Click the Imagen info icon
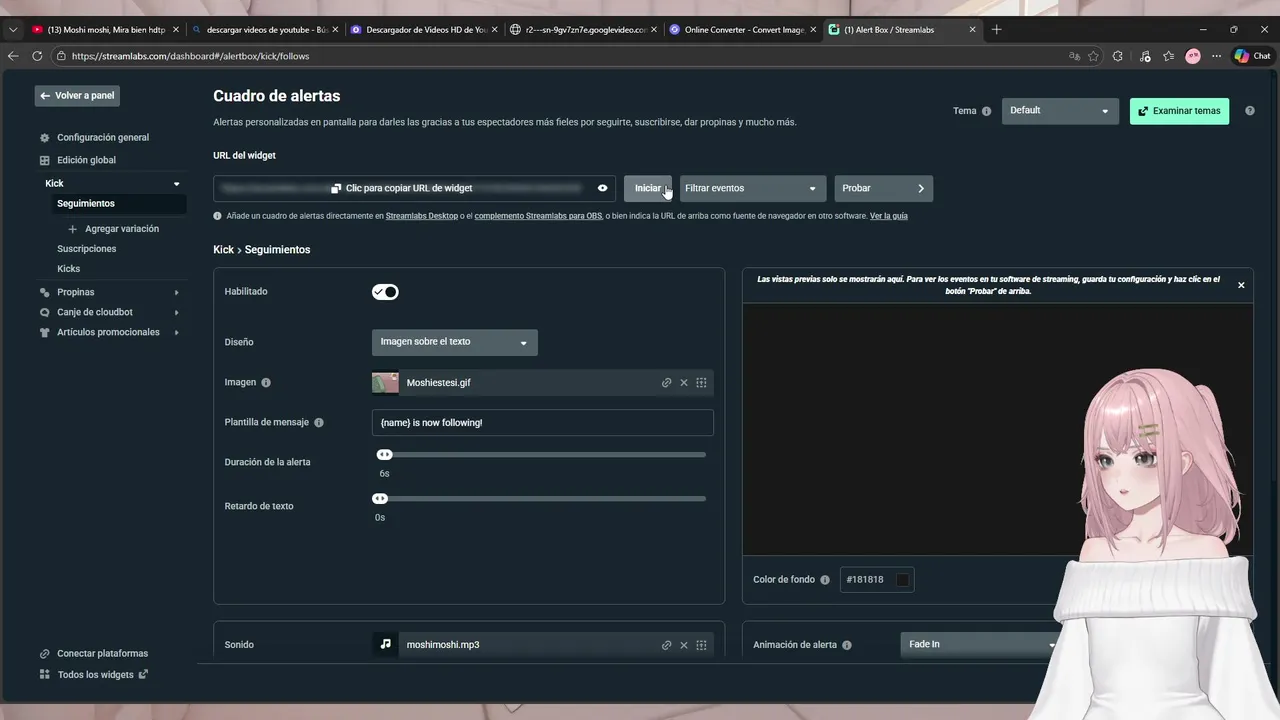The width and height of the screenshot is (1280, 720). (266, 383)
